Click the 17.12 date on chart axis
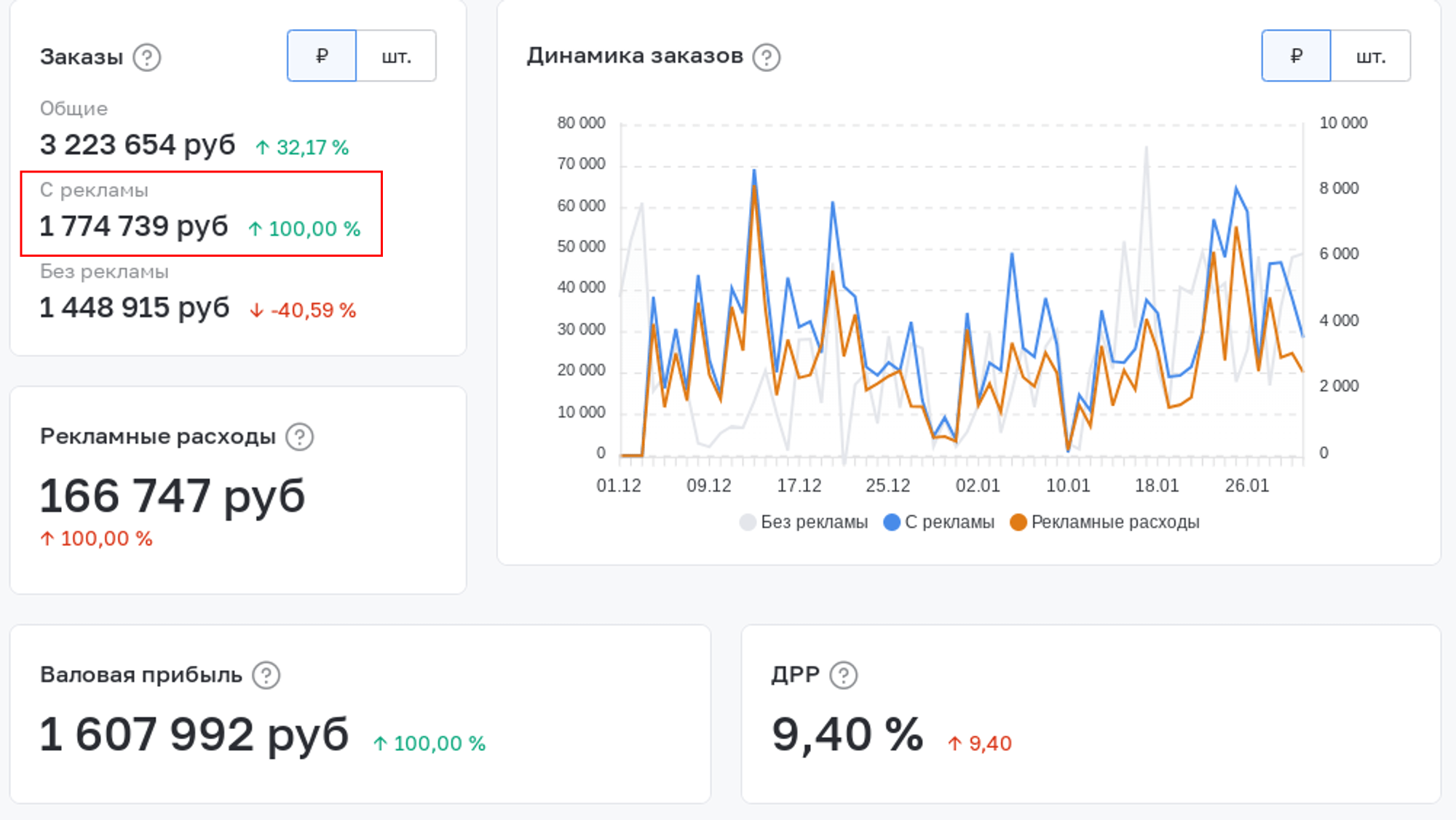Viewport: 1456px width, 820px height. point(799,485)
